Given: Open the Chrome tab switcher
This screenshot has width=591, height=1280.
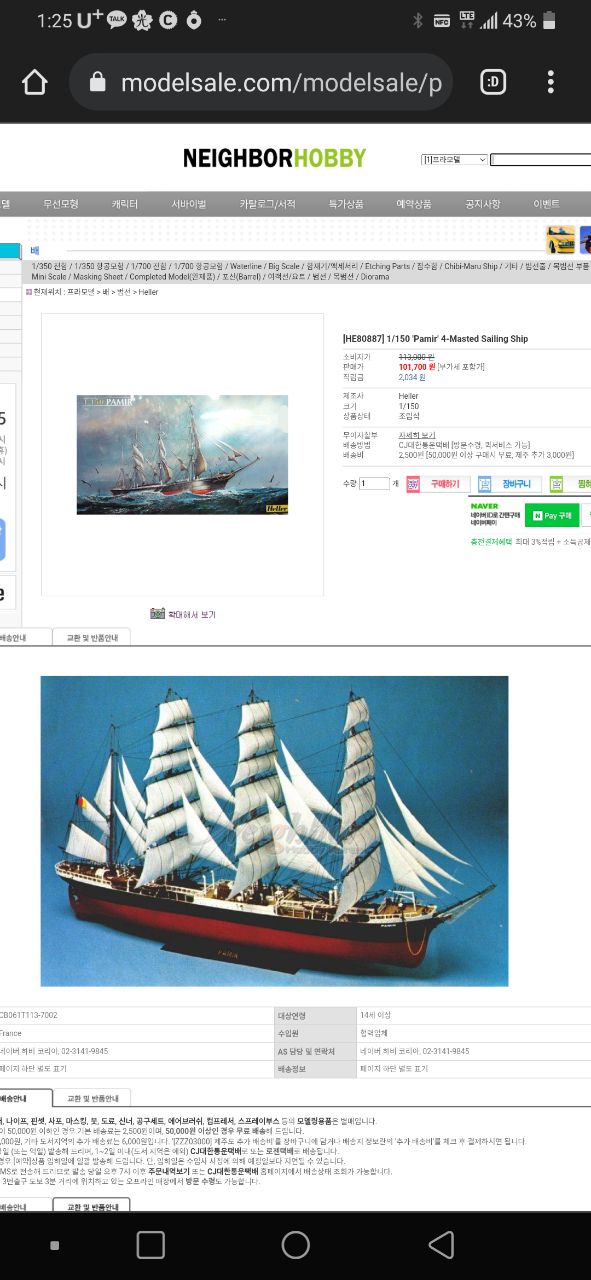Looking at the screenshot, I should tap(493, 83).
